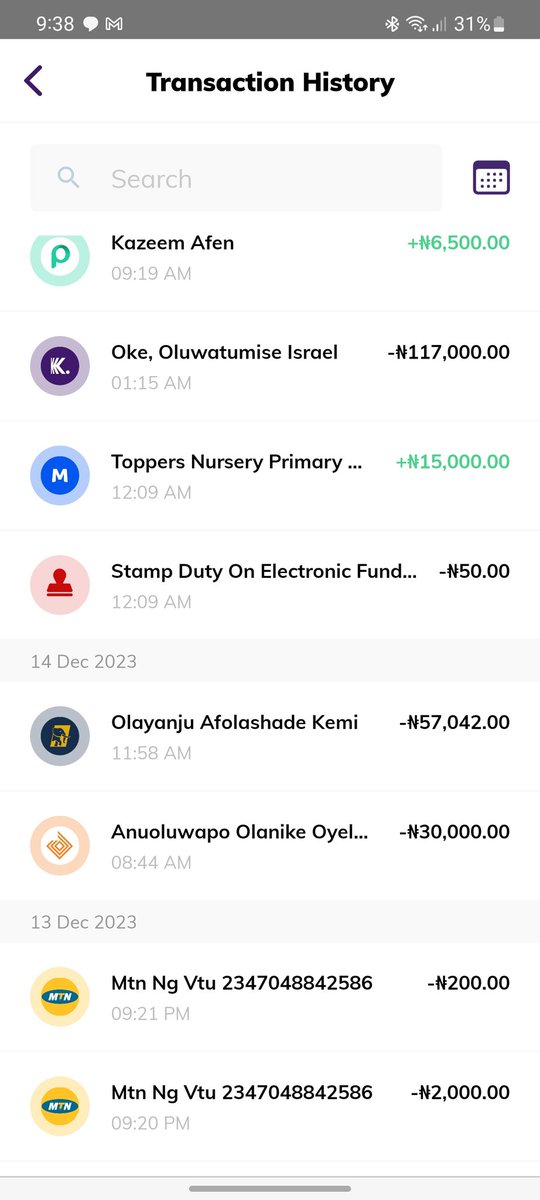The image size is (540, 1200).
Task: Tap Kazeem Afen's green bank logo
Action: [60, 256]
